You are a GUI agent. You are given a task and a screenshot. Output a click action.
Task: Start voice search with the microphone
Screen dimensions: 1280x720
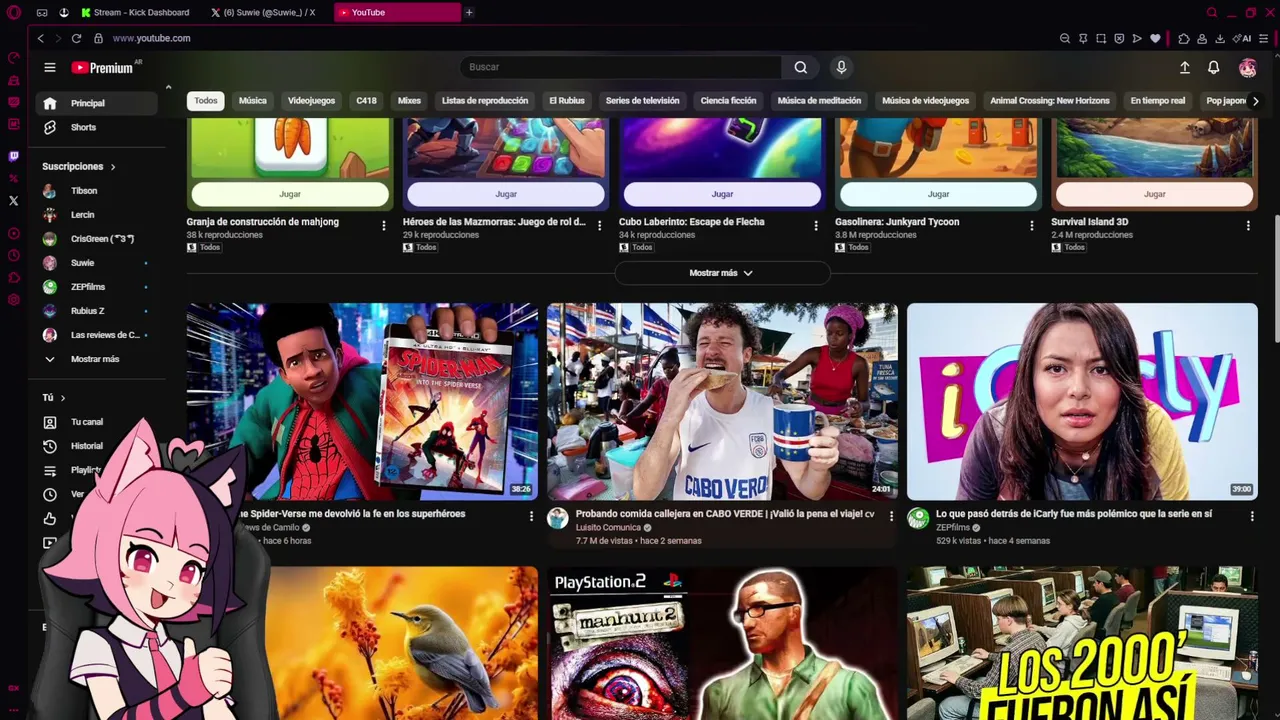pos(841,67)
